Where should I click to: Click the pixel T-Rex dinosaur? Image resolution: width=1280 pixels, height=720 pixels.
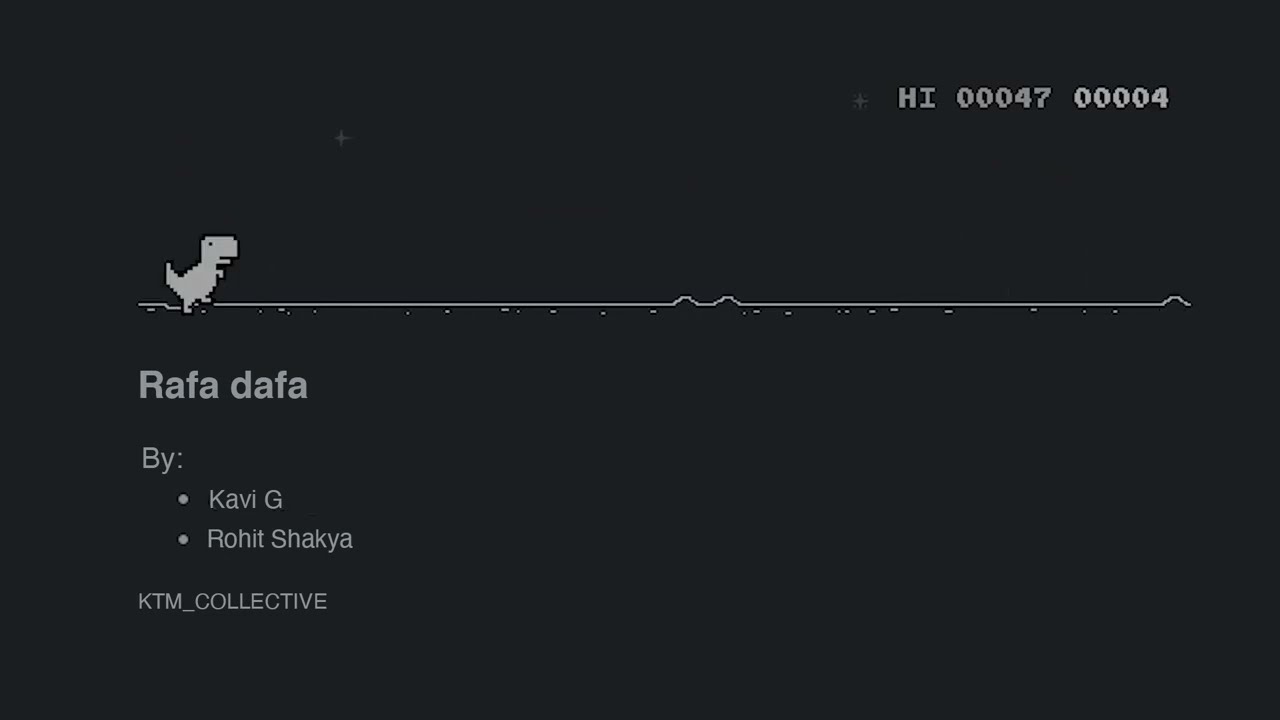coord(202,274)
